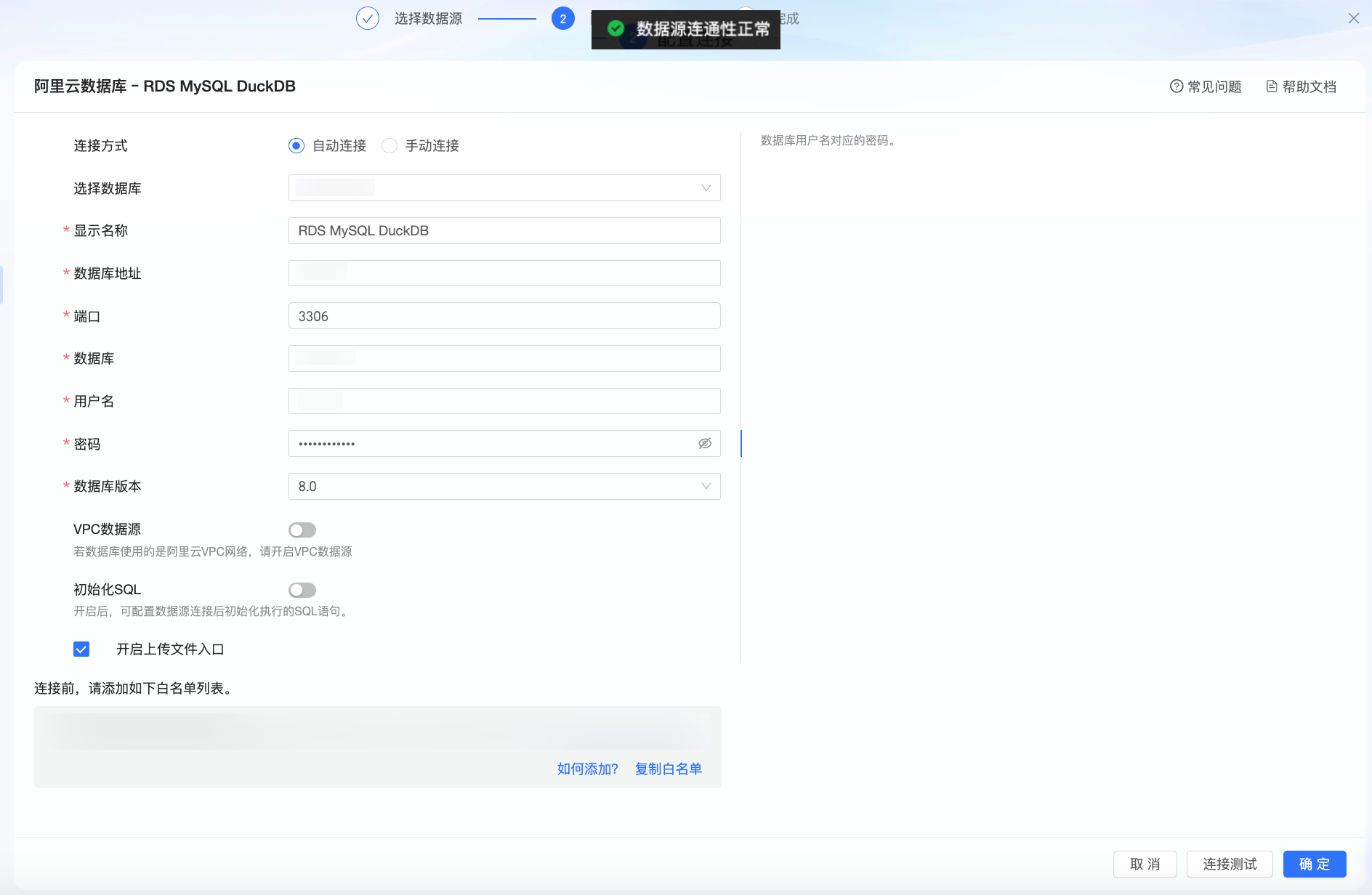Screen dimensions: 1372x895
Task: Click the VPC network hint text
Action: point(213,552)
